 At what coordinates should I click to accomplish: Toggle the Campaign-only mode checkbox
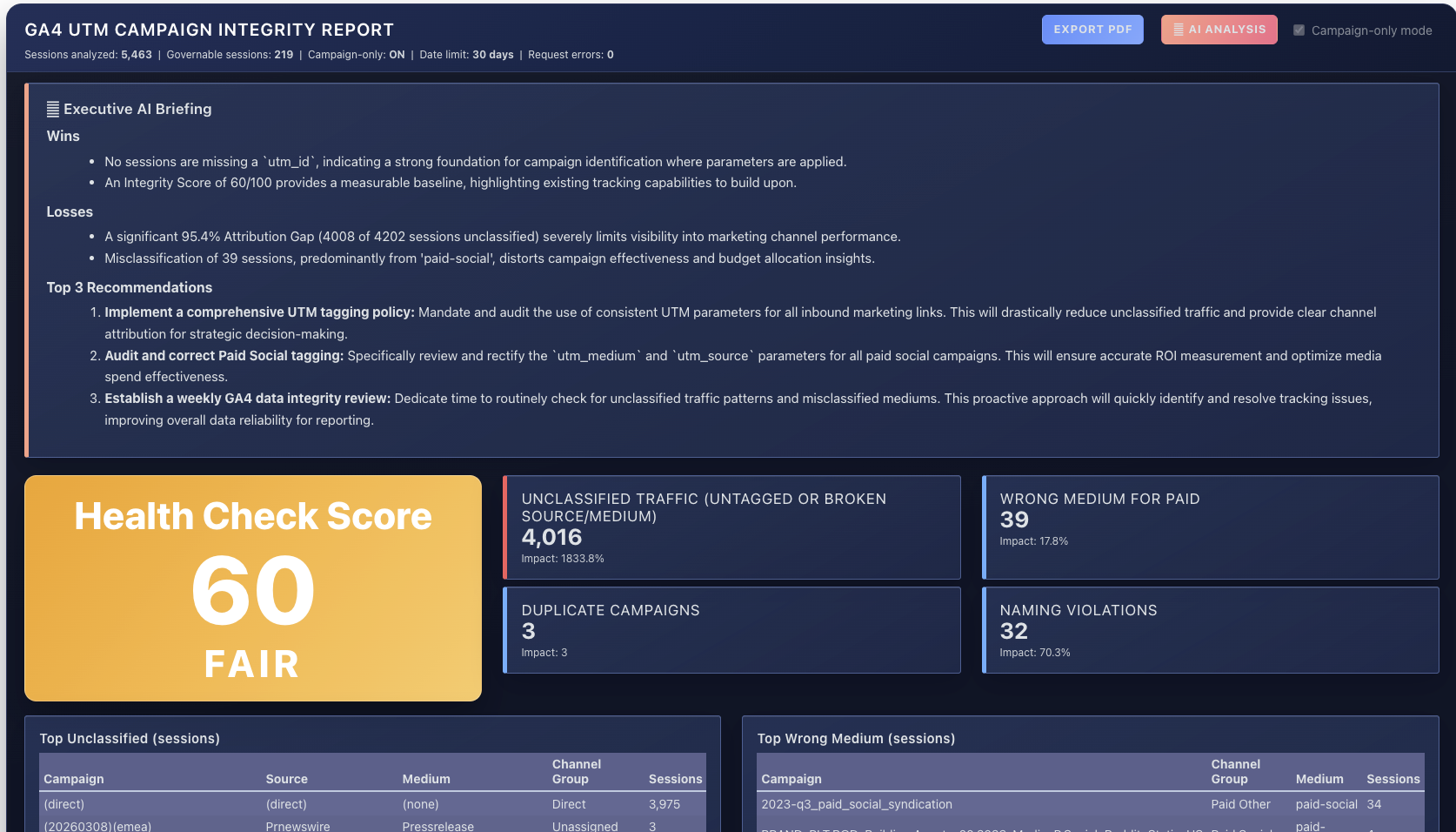pyautogui.click(x=1299, y=30)
